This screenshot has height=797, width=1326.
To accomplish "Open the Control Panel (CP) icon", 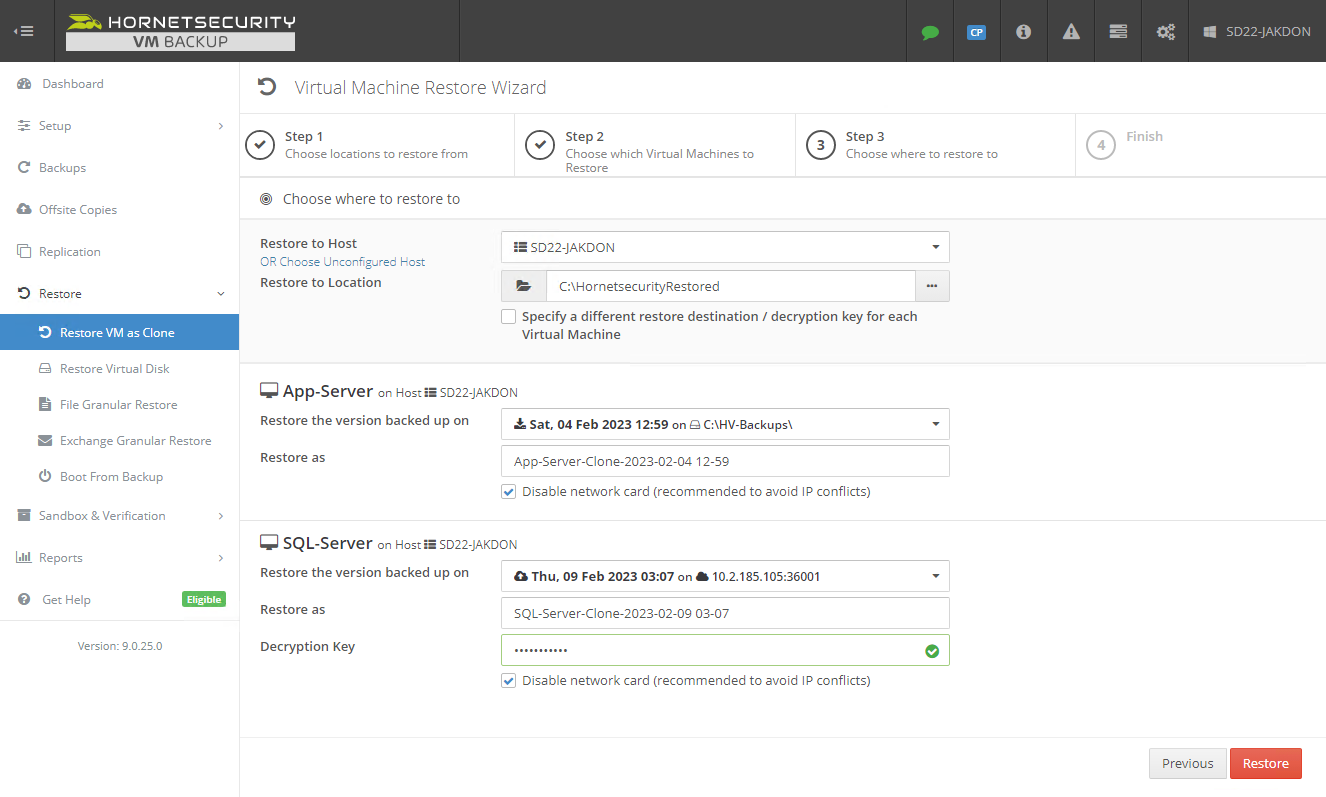I will (x=976, y=31).
